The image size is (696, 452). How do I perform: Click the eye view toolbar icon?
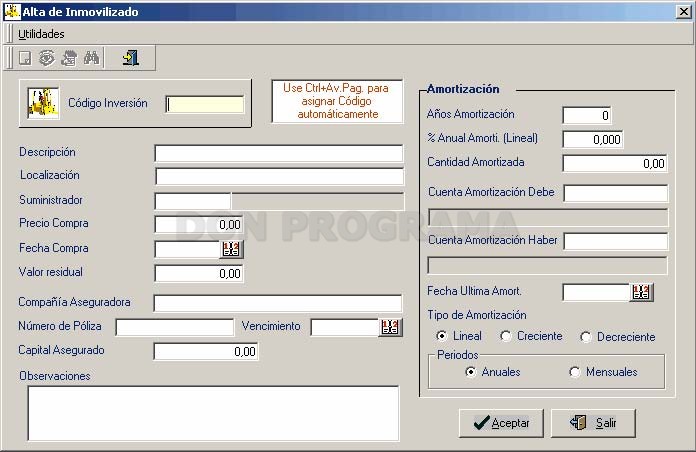(47, 58)
